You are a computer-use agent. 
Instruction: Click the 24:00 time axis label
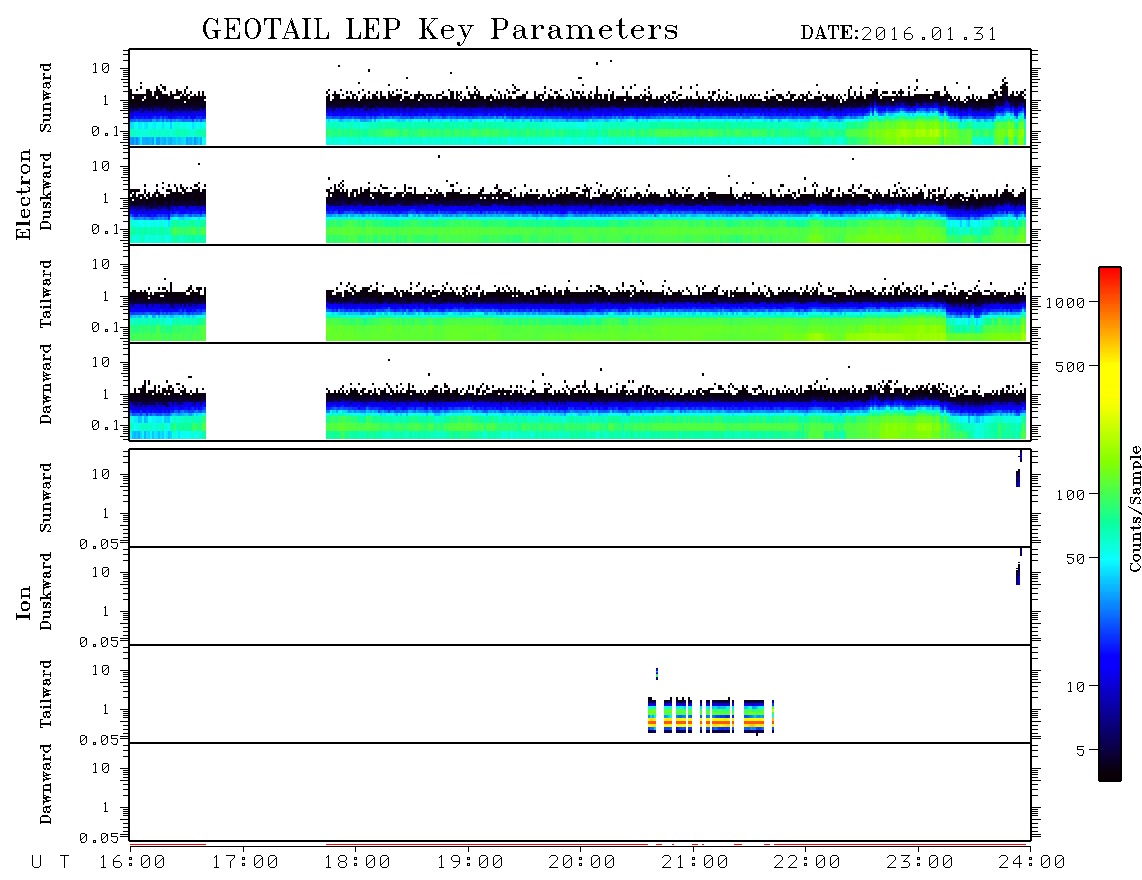tap(1032, 862)
